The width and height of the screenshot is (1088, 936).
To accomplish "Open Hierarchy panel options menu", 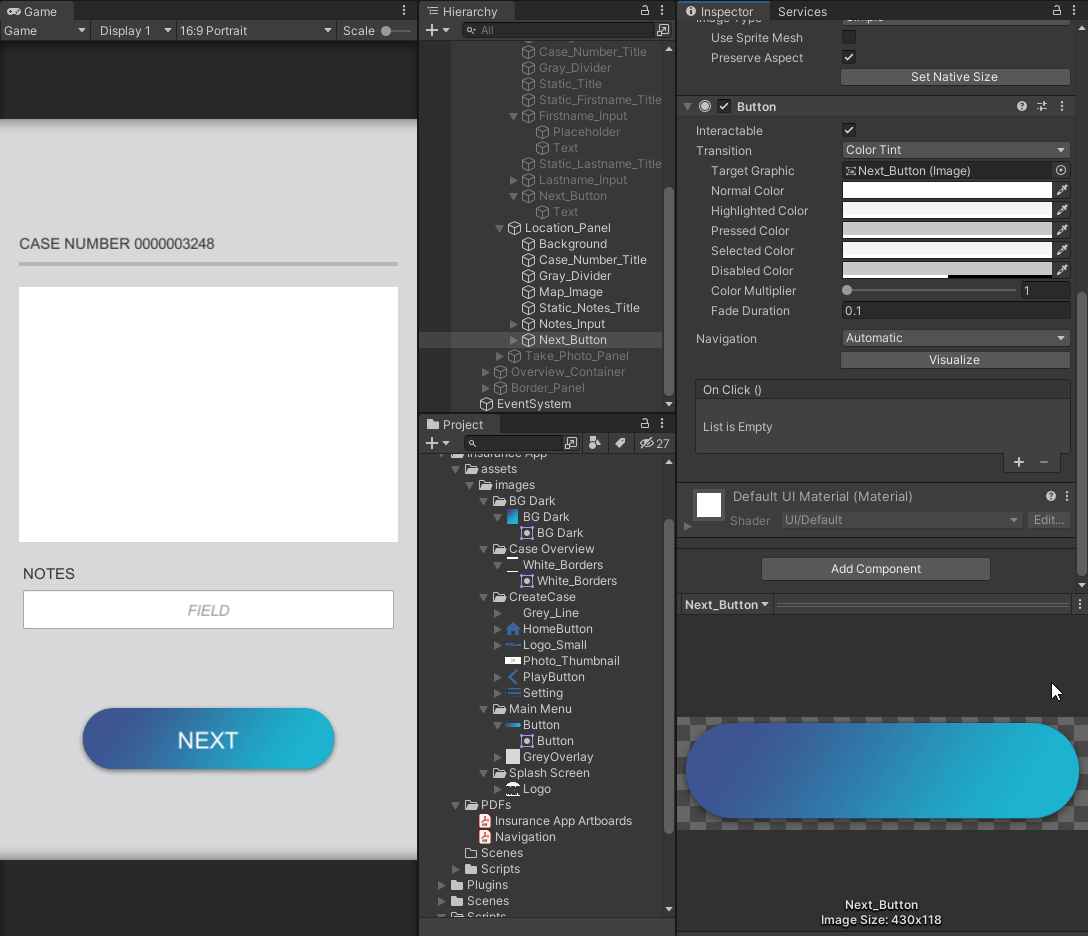I will pyautogui.click(x=662, y=10).
